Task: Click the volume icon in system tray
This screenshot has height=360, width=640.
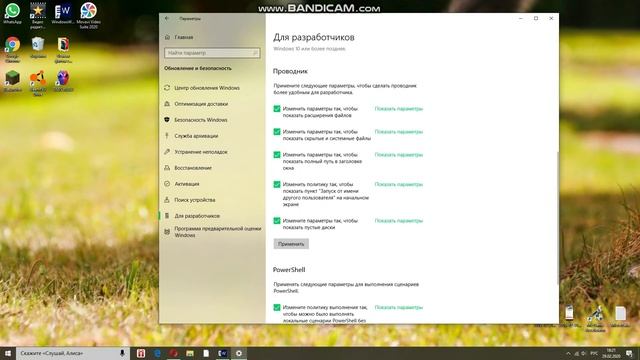Action: click(x=583, y=353)
